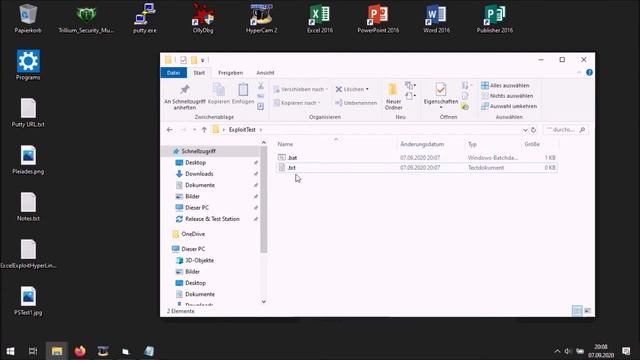Image resolution: width=640 pixels, height=360 pixels.
Task: Select the Notes.txt desktop file
Action: pos(28,207)
